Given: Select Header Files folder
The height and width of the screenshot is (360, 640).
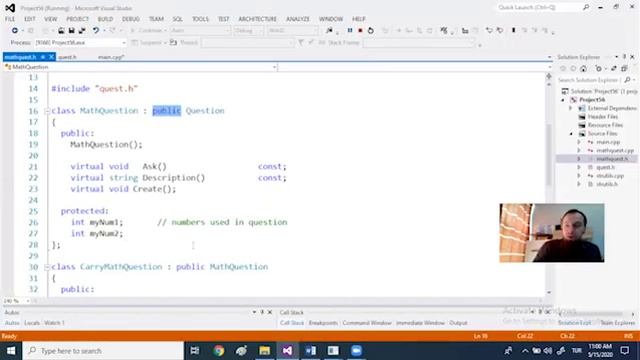Looking at the screenshot, I should click(602, 117).
